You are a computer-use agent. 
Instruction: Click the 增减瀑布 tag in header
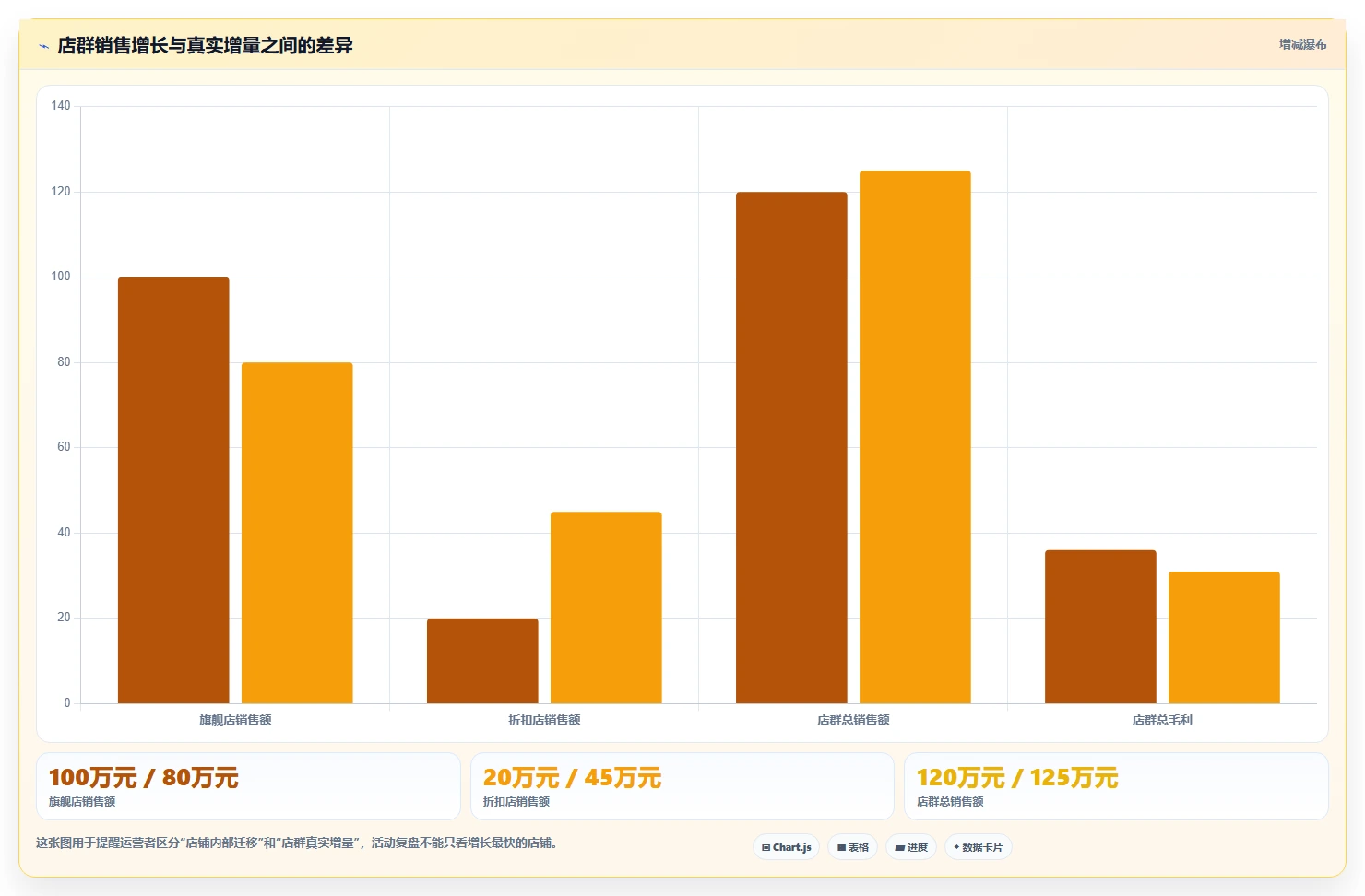tap(1302, 44)
